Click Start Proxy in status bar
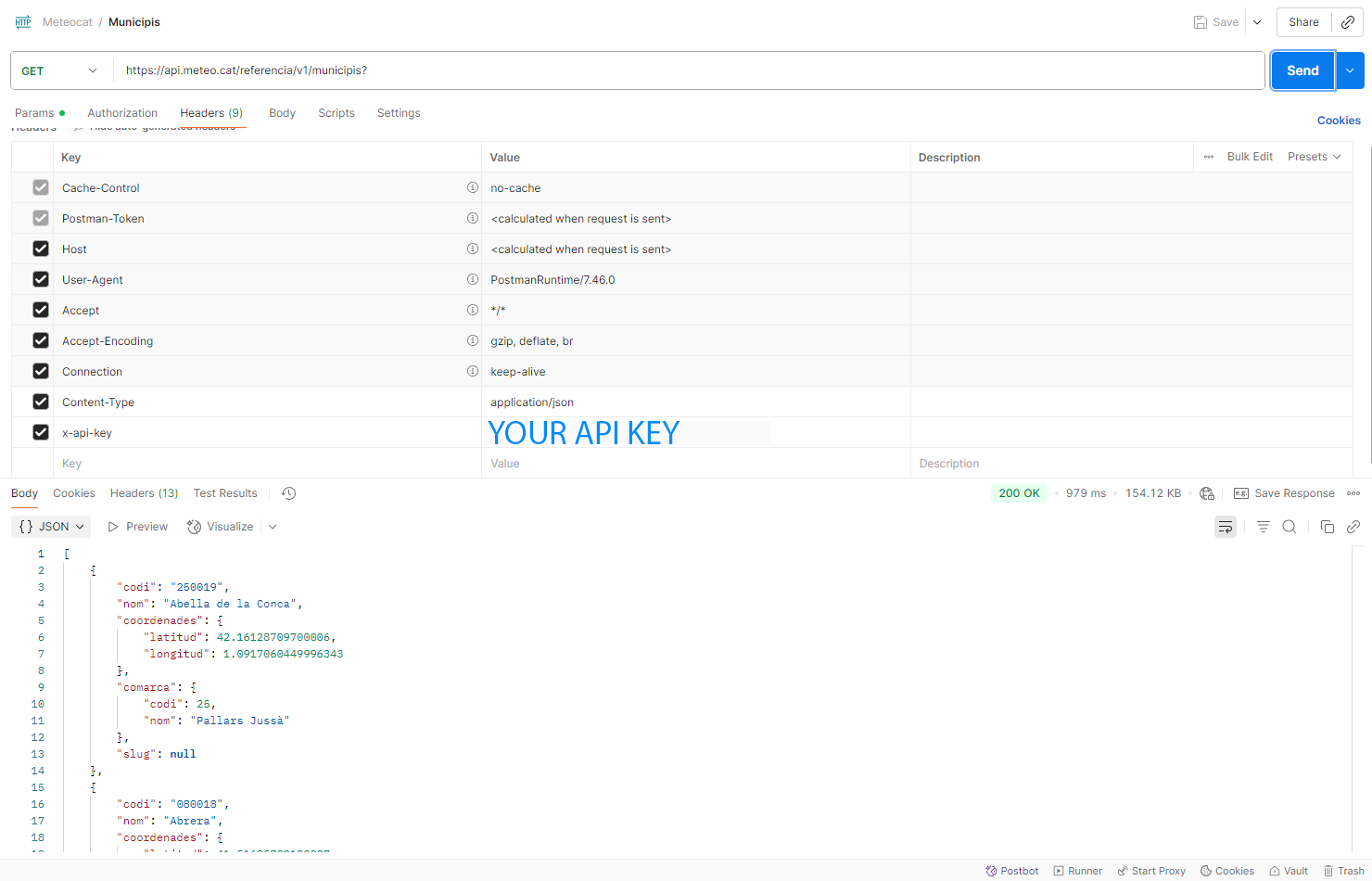The width and height of the screenshot is (1372, 881). [1151, 871]
